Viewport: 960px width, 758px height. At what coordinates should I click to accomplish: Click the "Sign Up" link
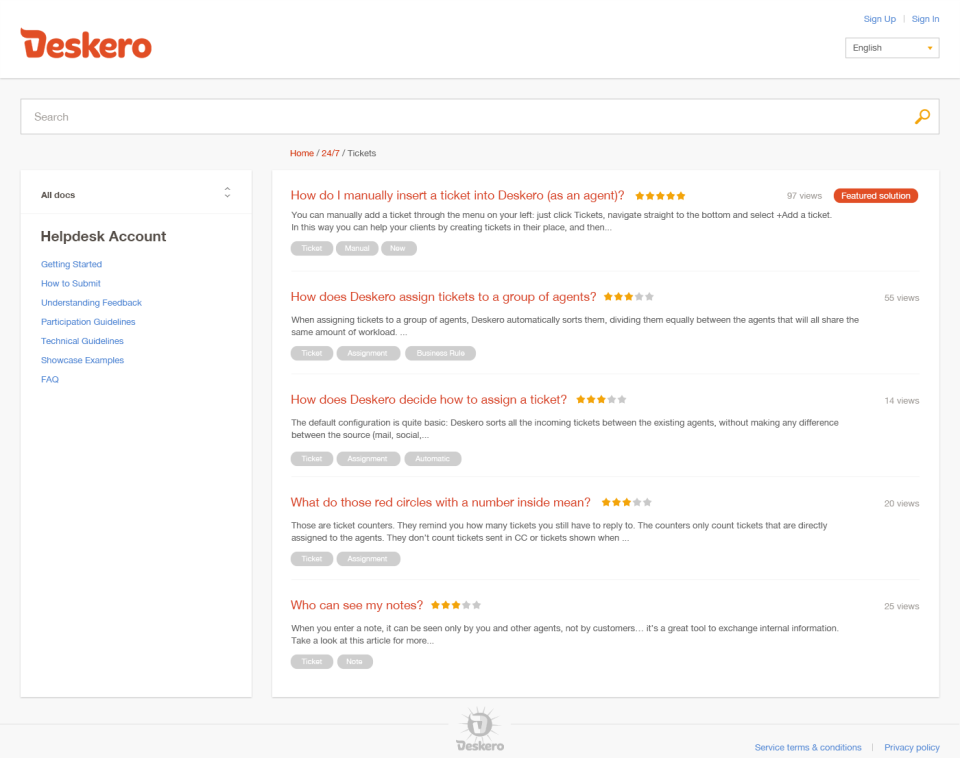[x=879, y=18]
